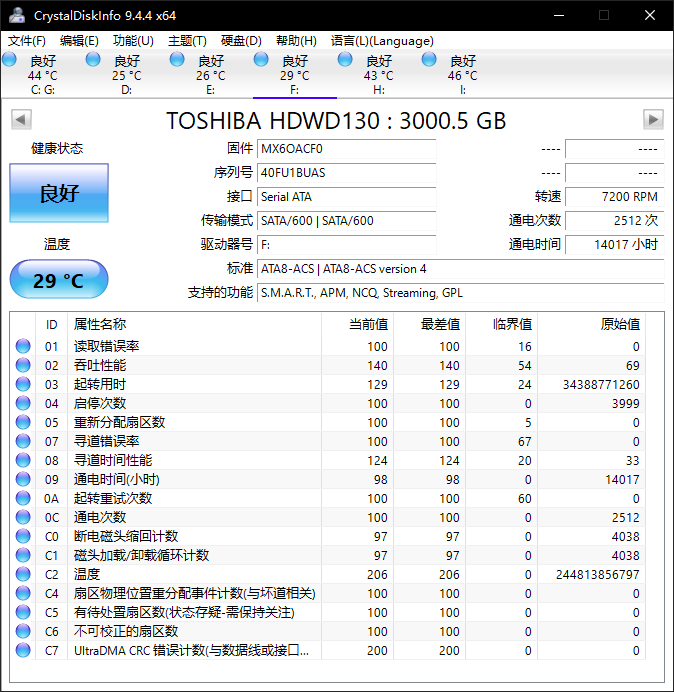Click the 属性名称 column header
This screenshot has height=692, width=674.
(194, 324)
